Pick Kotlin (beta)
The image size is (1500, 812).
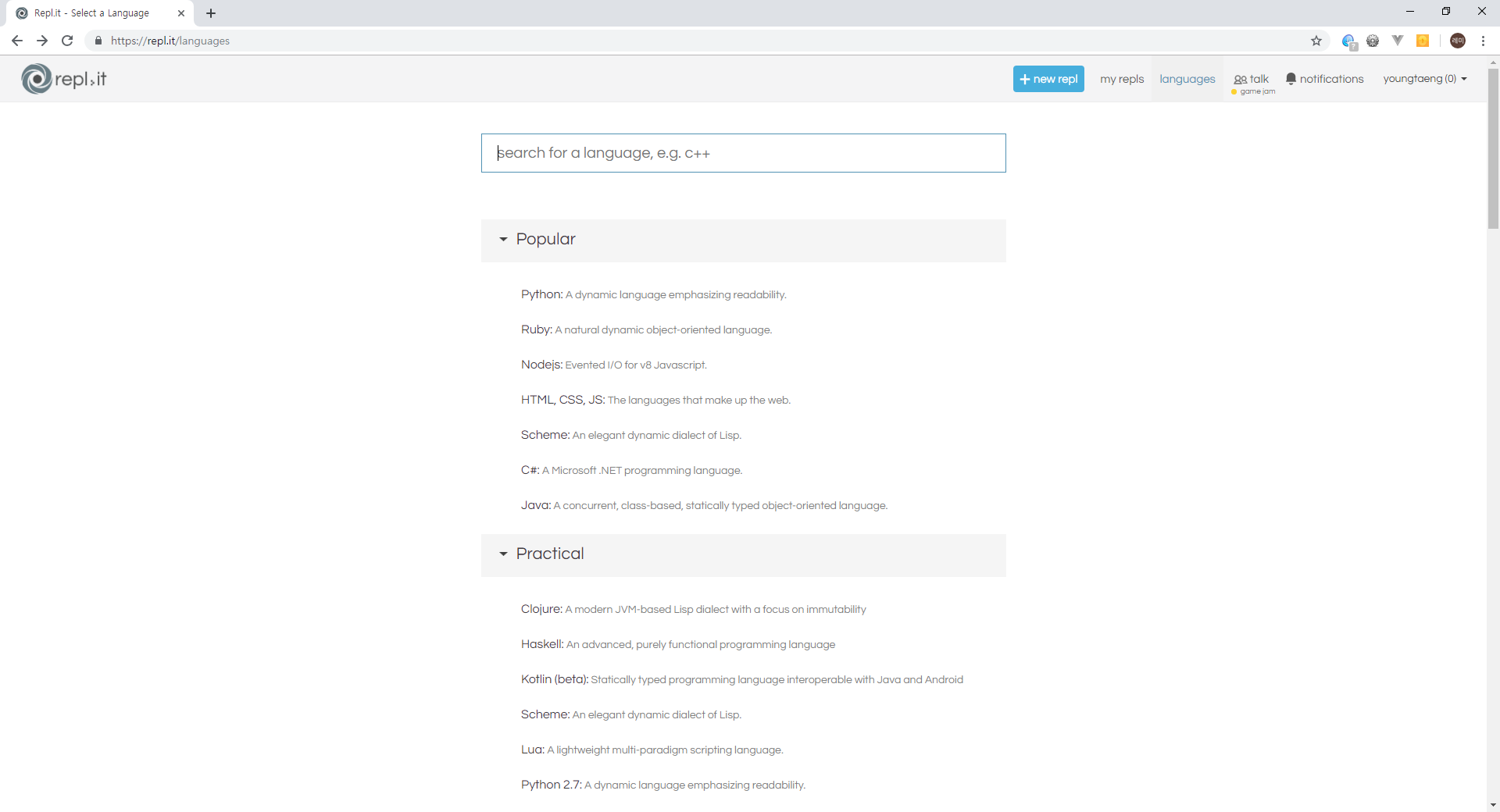click(x=741, y=679)
